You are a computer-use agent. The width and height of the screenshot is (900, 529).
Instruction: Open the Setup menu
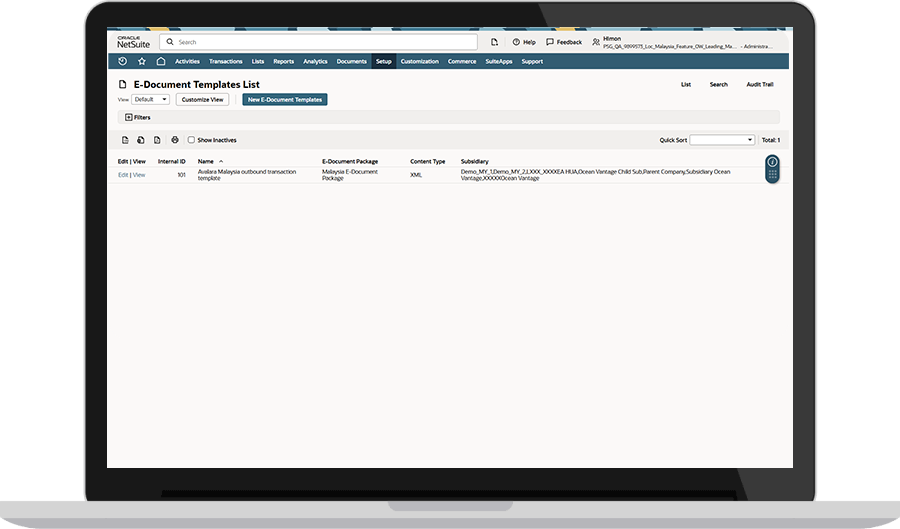point(383,61)
